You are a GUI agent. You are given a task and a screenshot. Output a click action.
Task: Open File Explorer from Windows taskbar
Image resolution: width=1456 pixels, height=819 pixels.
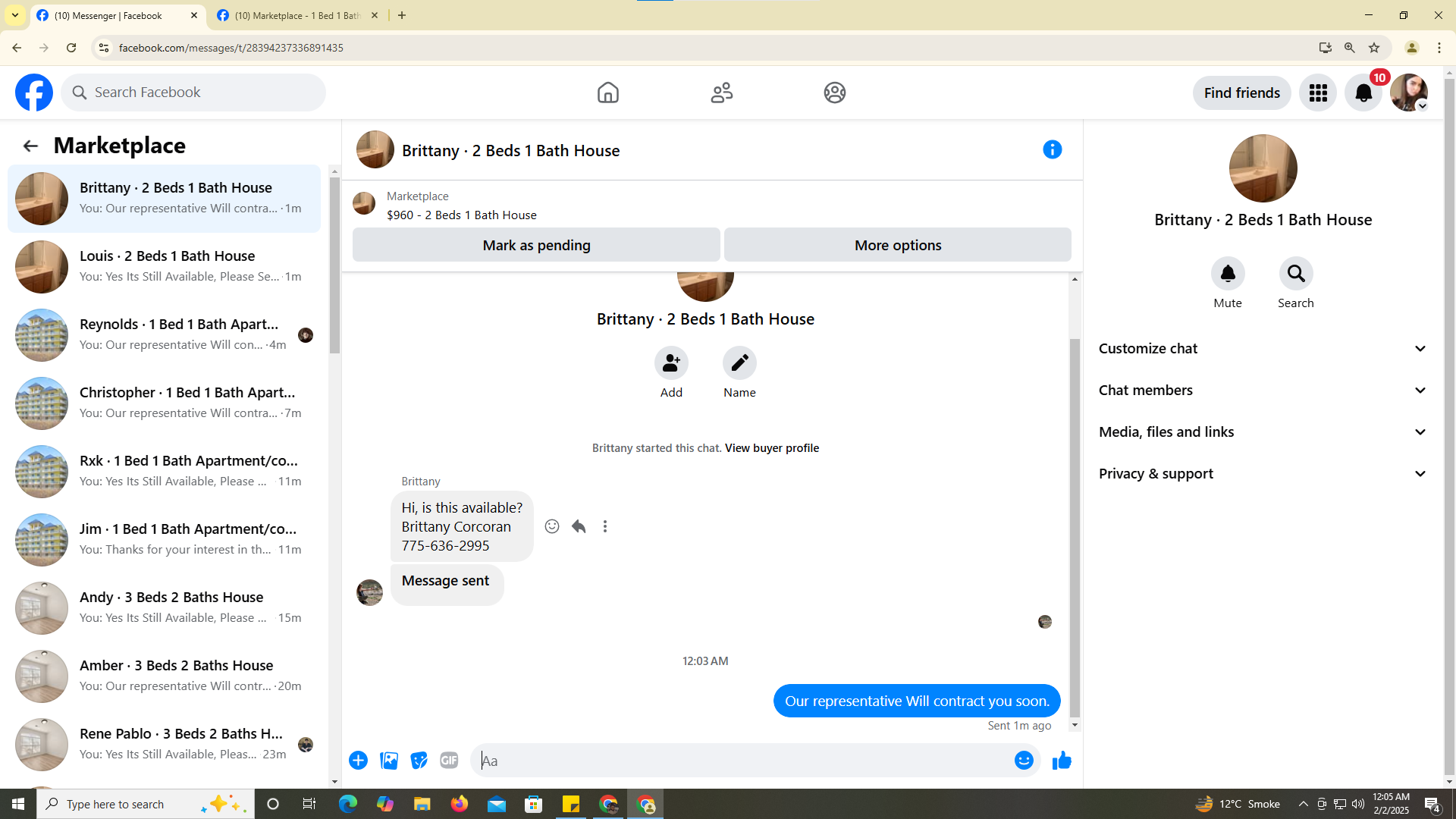click(422, 804)
